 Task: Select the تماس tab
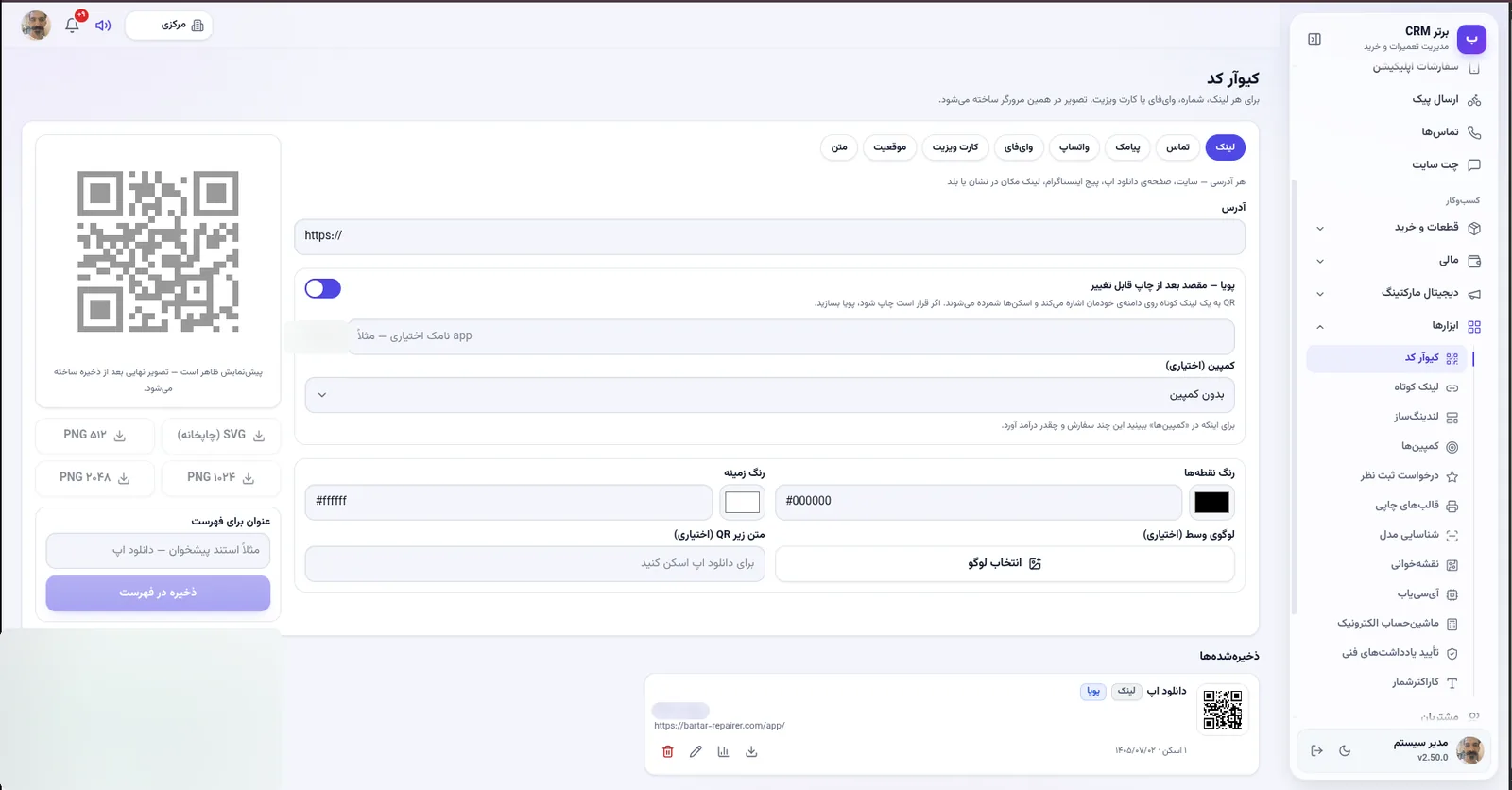coord(1177,147)
